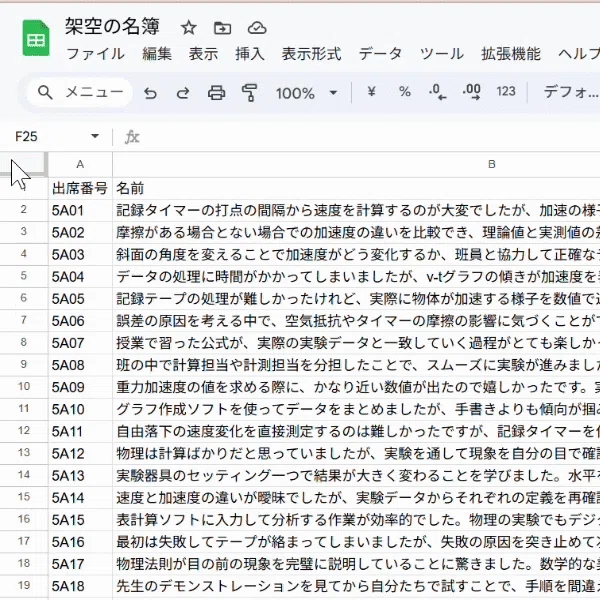600x600 pixels.
Task: Select cell 5A12
Action: point(80,453)
